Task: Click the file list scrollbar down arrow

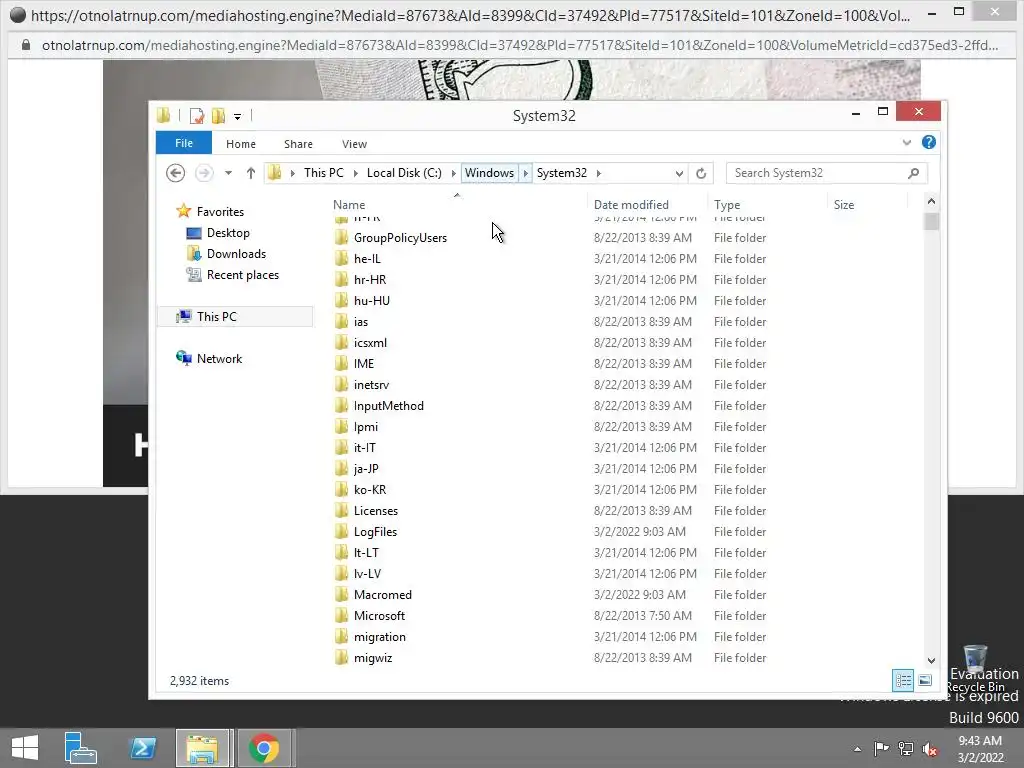Action: (x=931, y=660)
